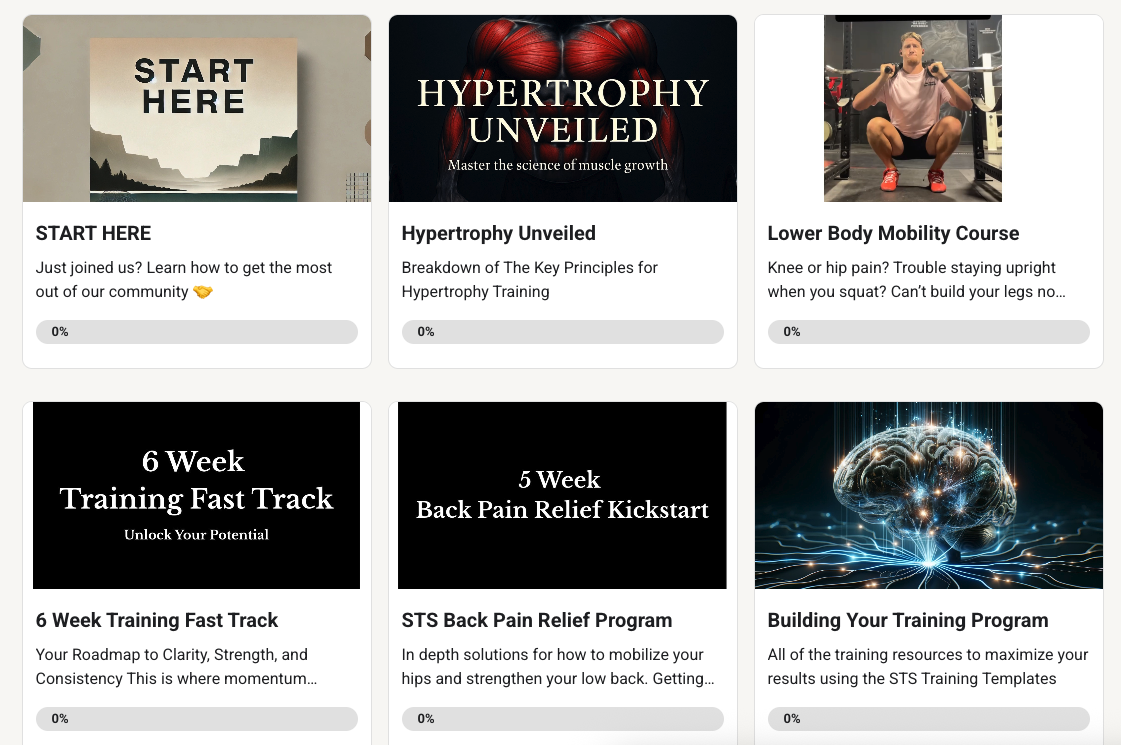
Task: Click the Hypertrophy Unveiled title
Action: pos(498,233)
